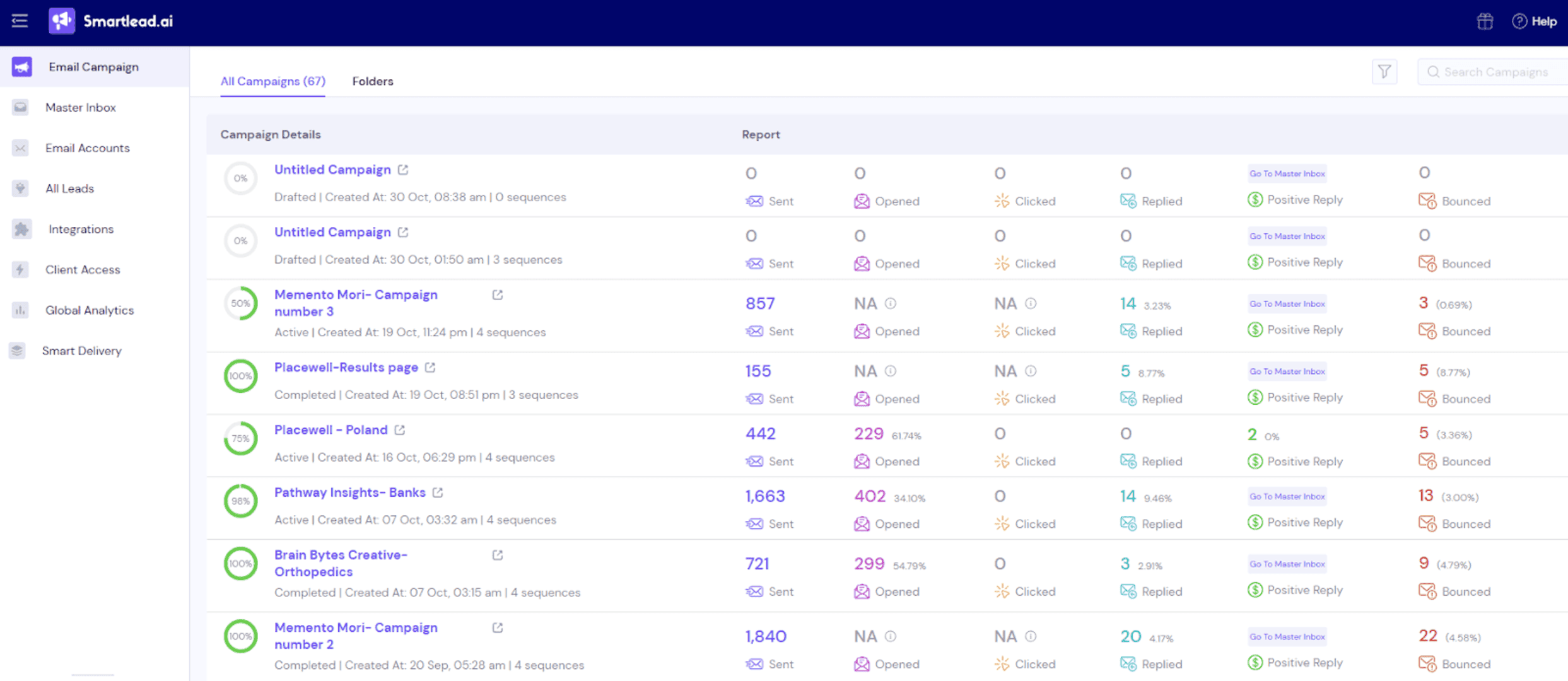1568x681 pixels.
Task: Go To Master Inbox for Pathway Insights- Banks
Action: pos(1287,496)
